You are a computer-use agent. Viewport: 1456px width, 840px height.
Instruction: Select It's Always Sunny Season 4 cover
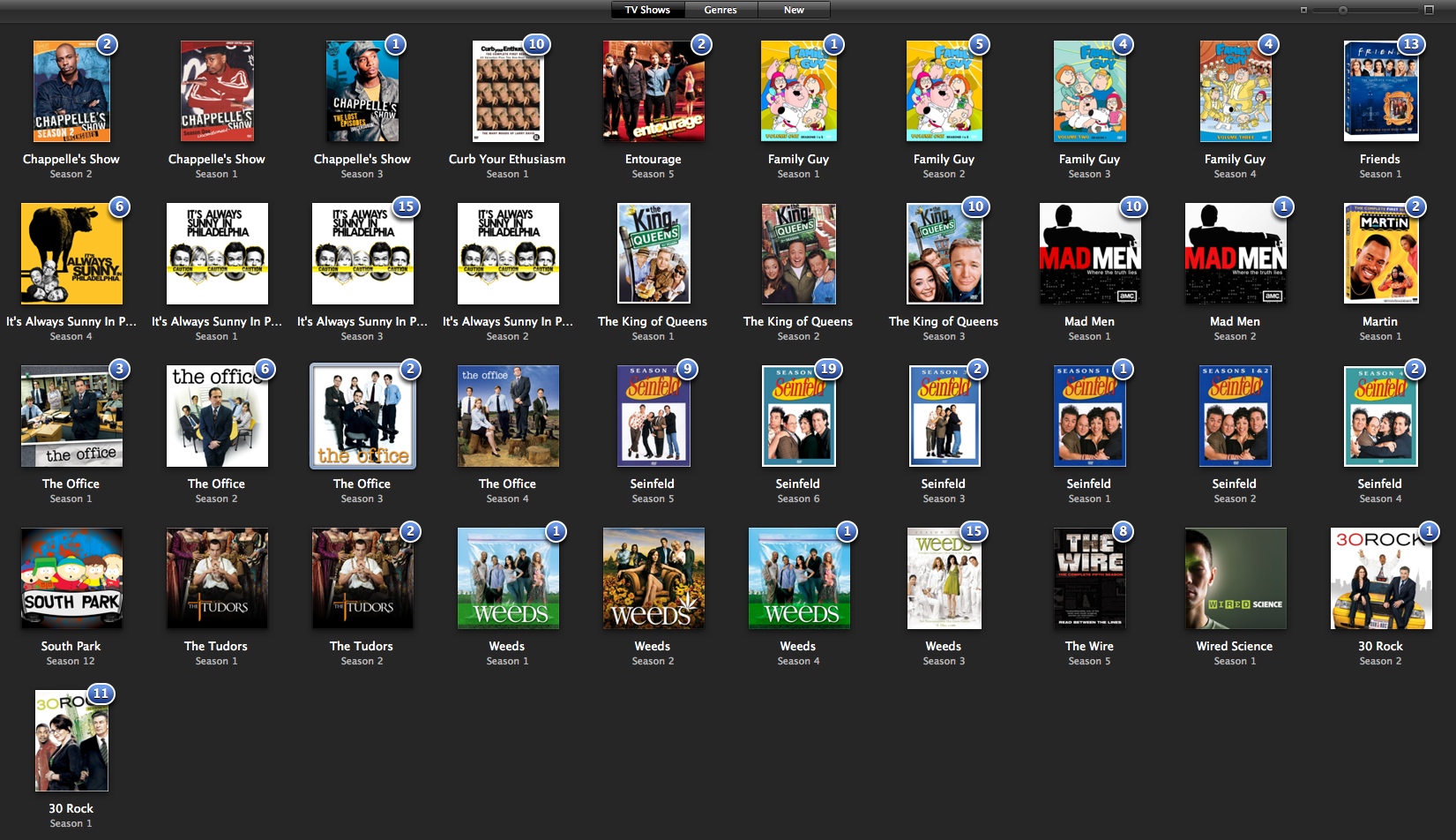[71, 253]
